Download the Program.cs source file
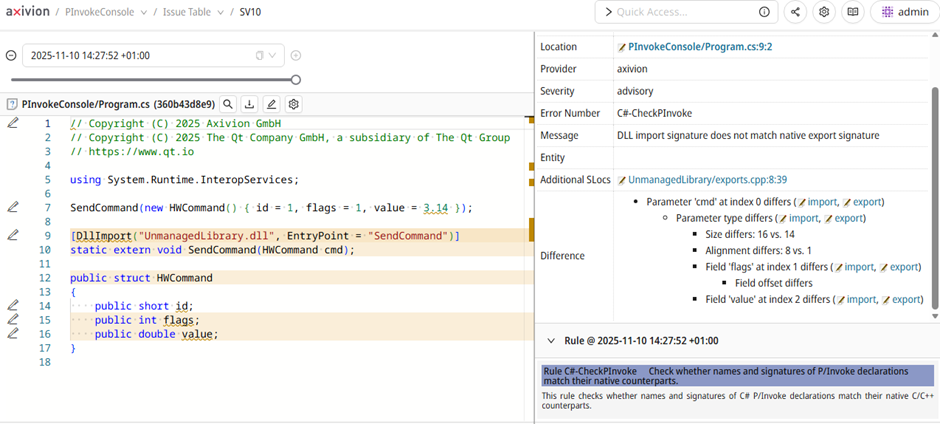The image size is (940, 424). (250, 104)
